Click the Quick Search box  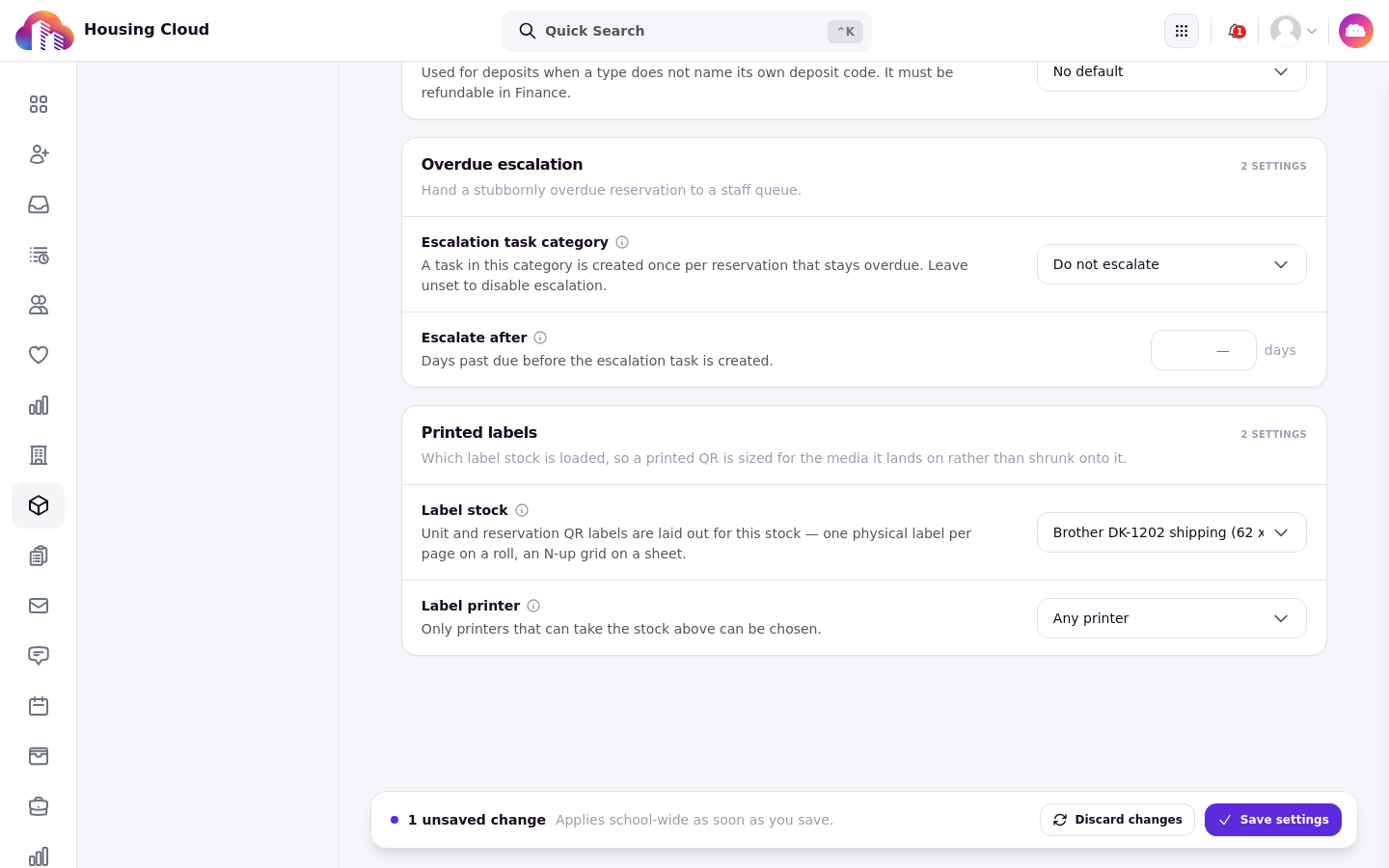pyautogui.click(x=687, y=31)
